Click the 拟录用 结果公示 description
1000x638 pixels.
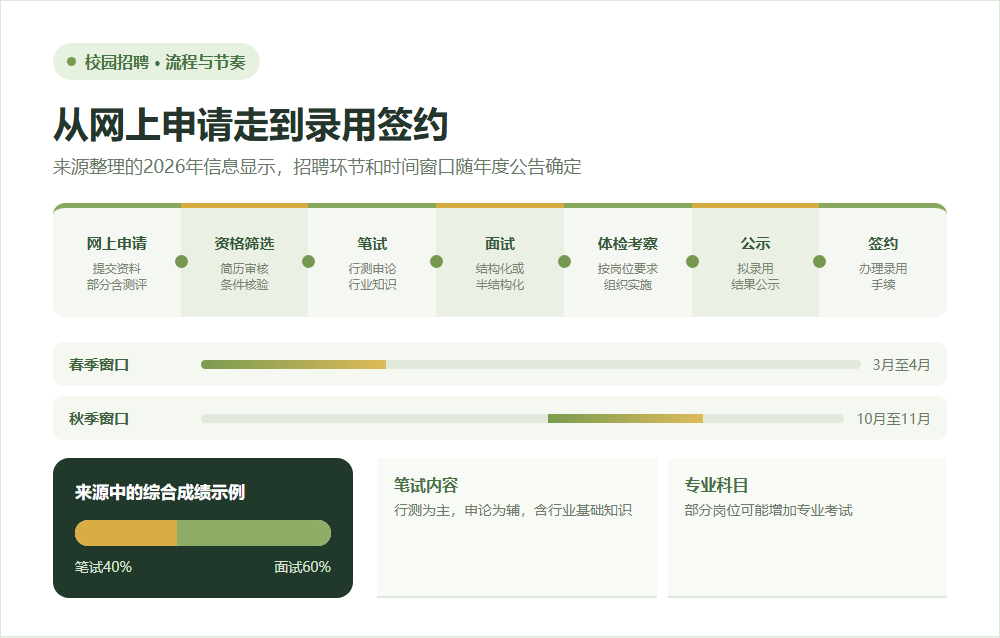tap(755, 276)
